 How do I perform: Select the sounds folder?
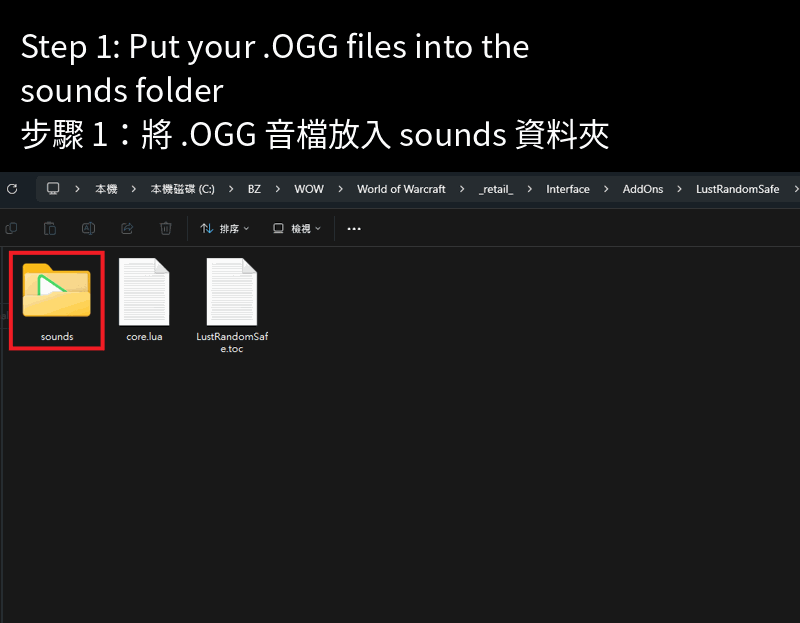pos(57,301)
